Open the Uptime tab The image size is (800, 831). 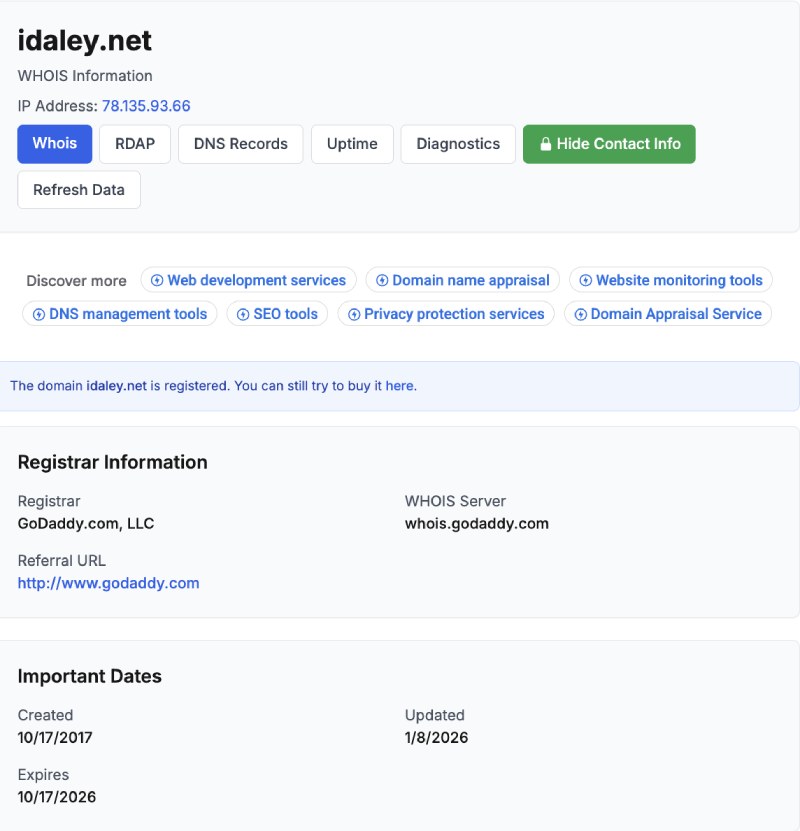click(352, 144)
